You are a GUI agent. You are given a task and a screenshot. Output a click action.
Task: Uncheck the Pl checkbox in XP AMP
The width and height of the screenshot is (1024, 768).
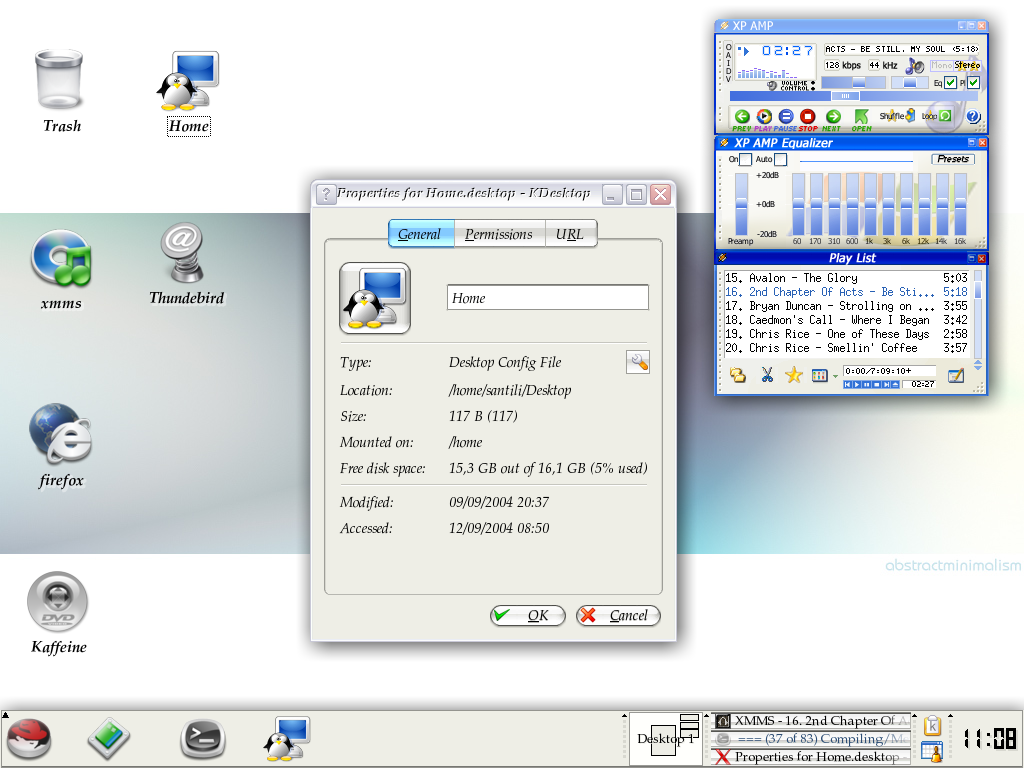973,82
